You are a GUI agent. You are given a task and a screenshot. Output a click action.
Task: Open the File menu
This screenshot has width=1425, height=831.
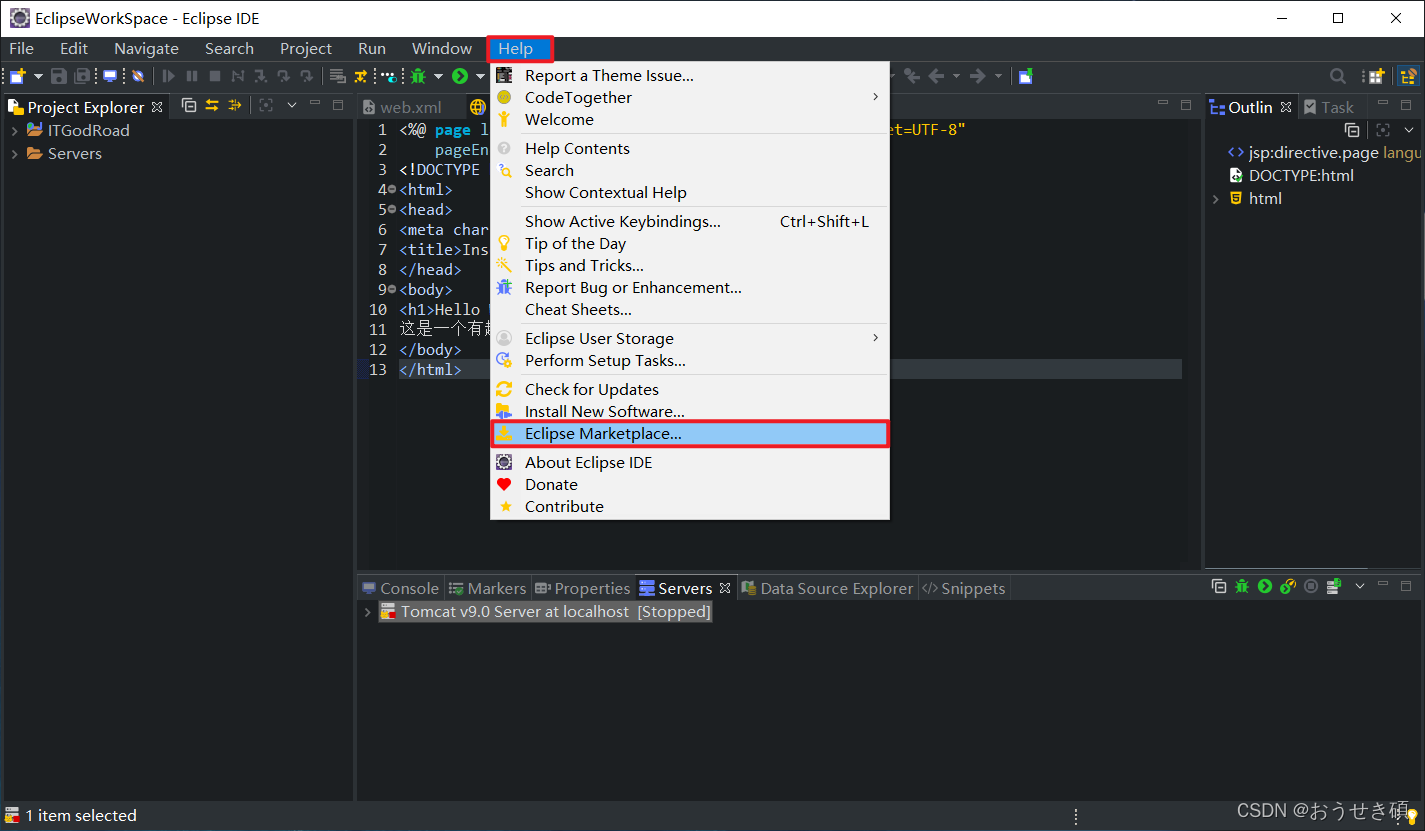coord(21,49)
